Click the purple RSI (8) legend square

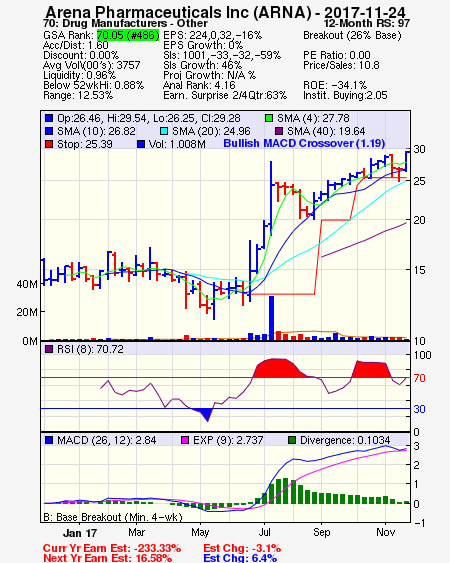click(49, 349)
